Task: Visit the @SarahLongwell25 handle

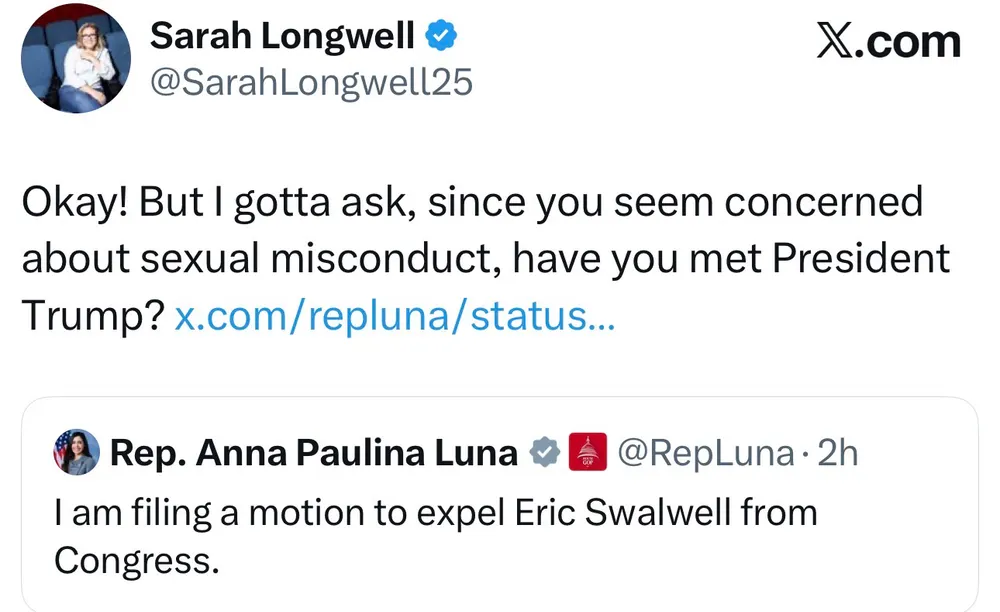Action: click(x=310, y=83)
